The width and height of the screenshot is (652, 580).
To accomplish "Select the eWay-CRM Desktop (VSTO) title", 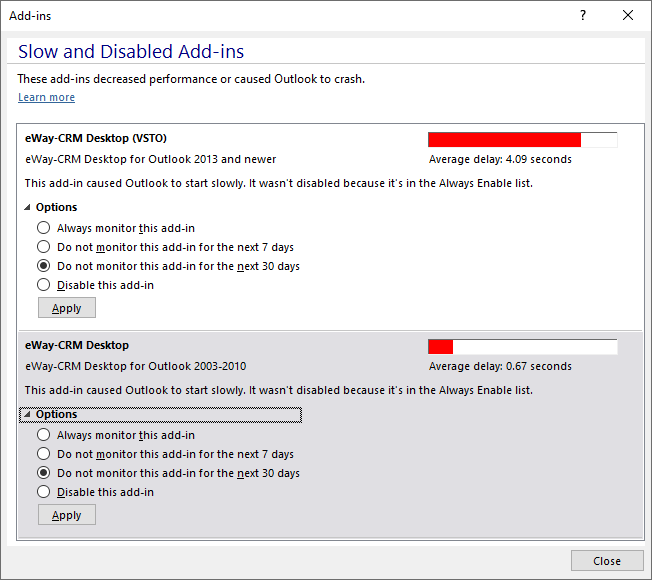I will point(96,138).
